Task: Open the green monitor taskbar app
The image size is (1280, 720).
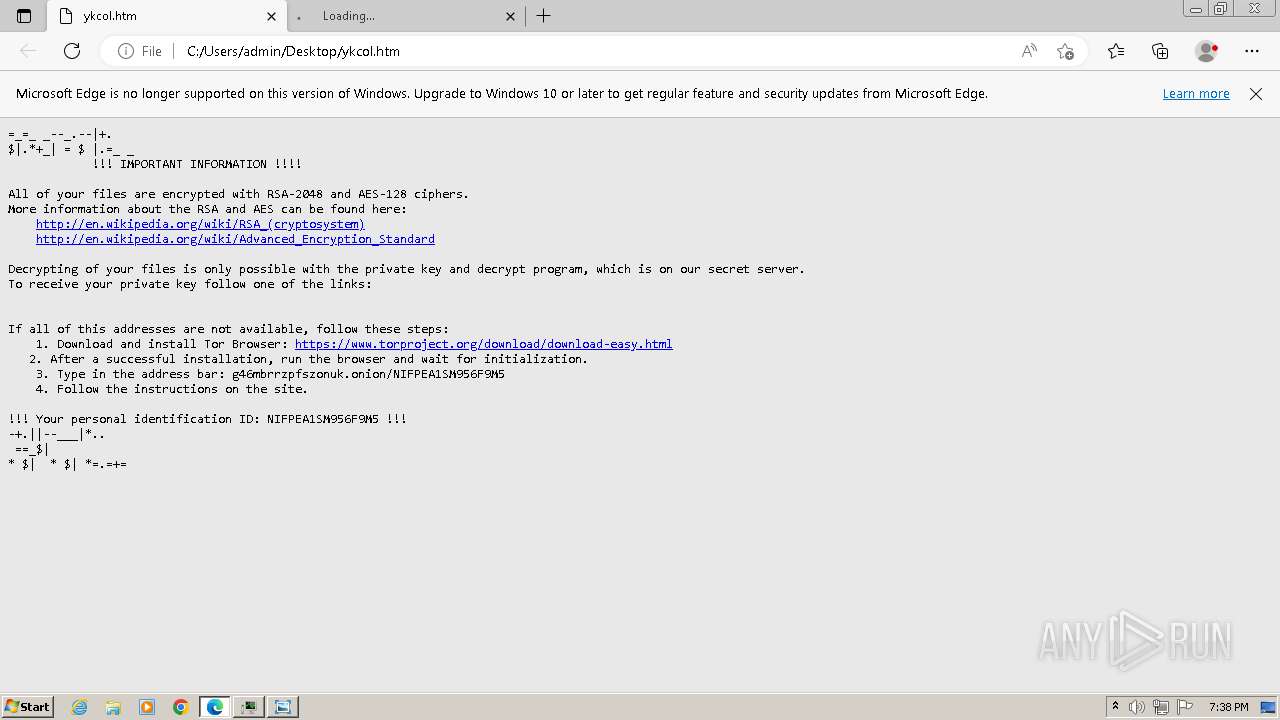Action: 248,707
